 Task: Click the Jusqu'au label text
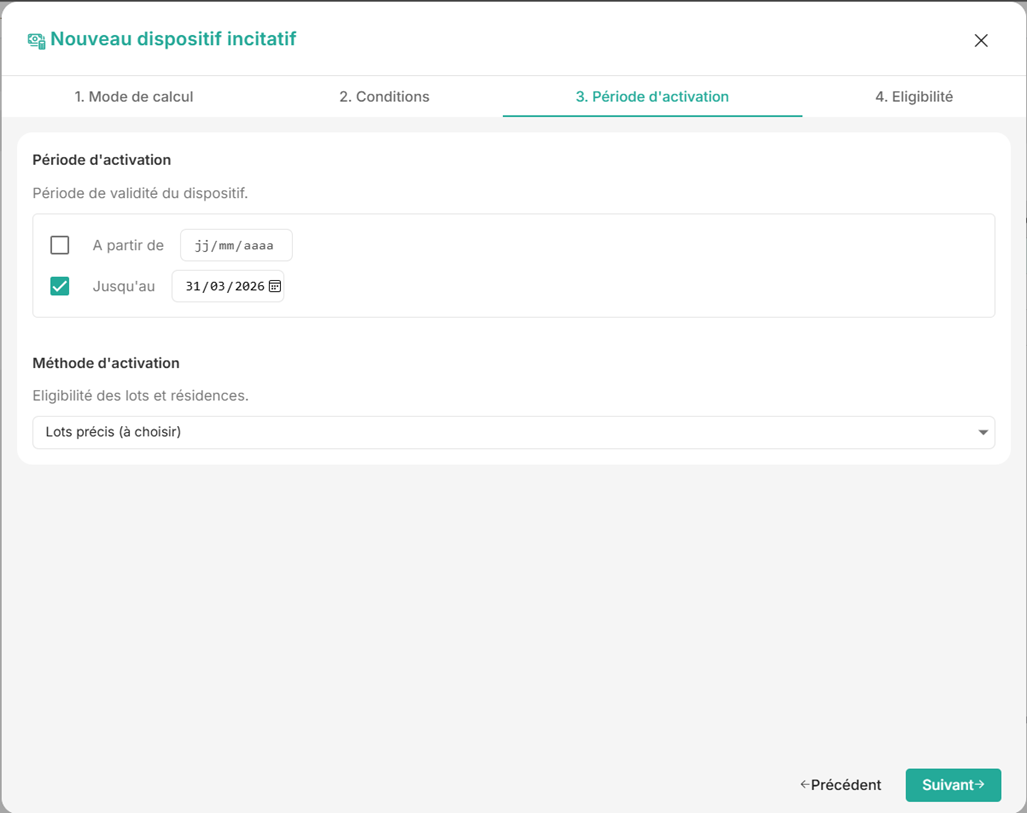[x=124, y=286]
